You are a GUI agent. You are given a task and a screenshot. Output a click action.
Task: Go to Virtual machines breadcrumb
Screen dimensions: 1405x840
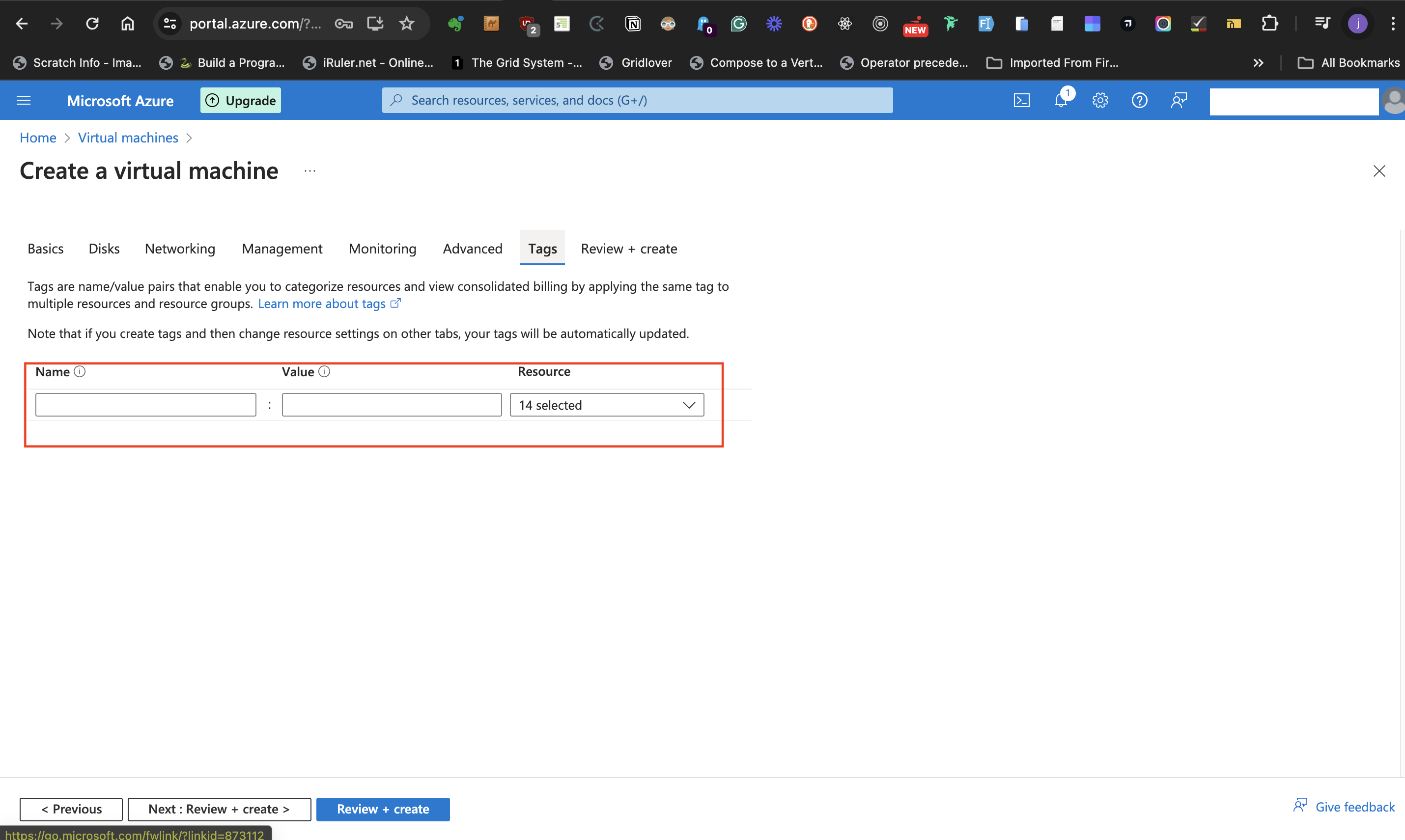coord(128,138)
